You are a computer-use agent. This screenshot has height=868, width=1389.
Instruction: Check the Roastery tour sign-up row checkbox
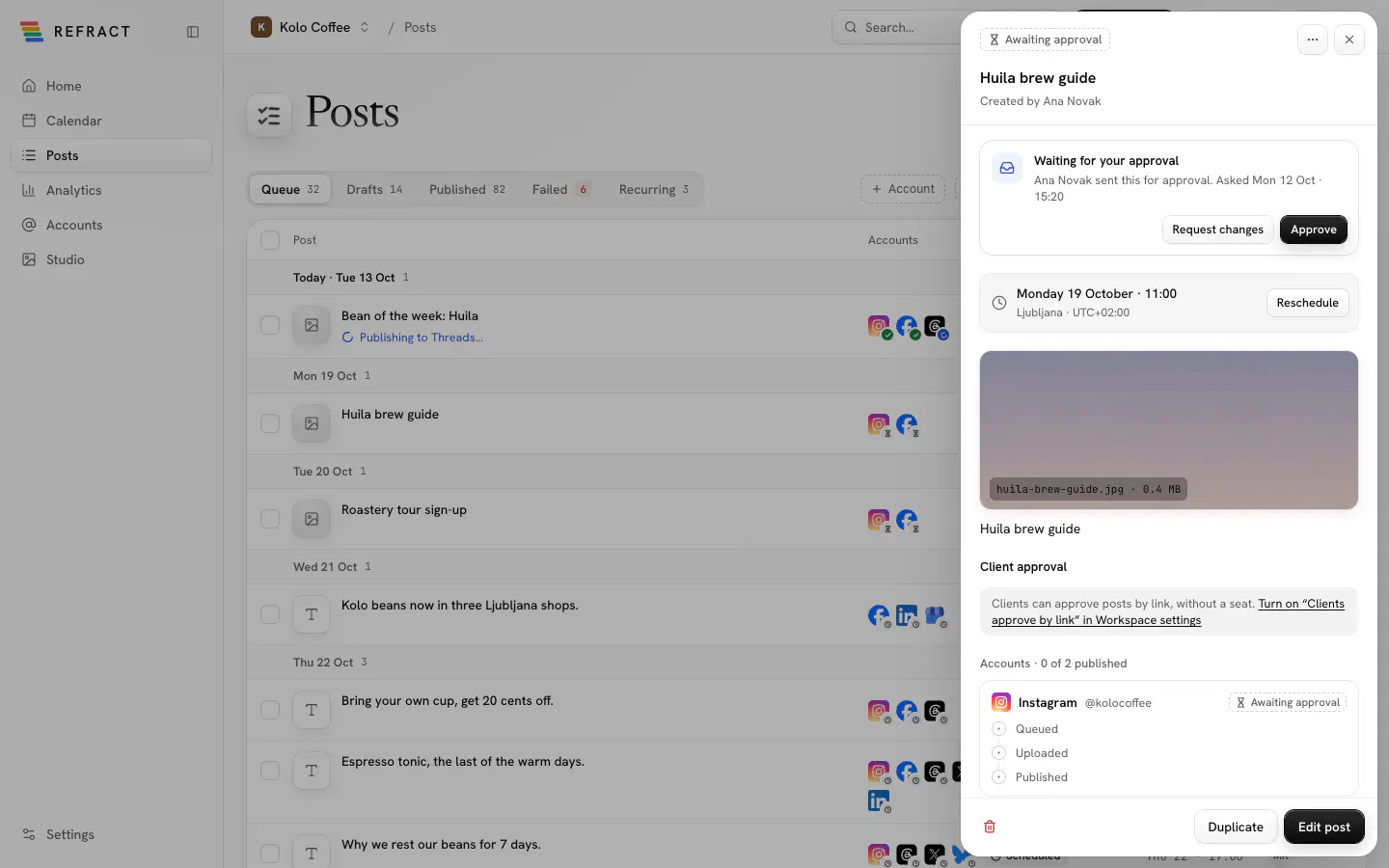270,519
